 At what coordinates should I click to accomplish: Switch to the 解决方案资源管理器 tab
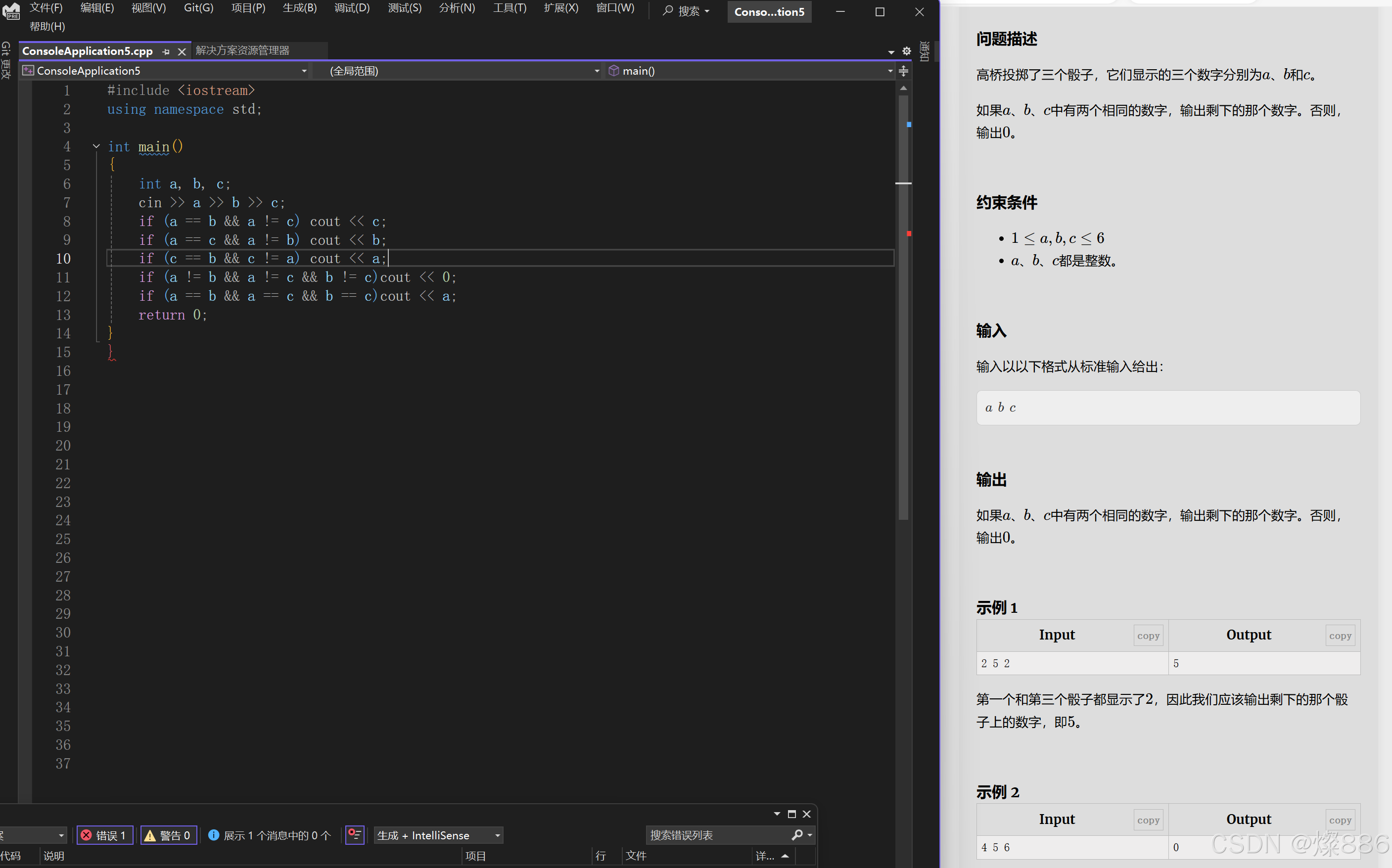(x=242, y=50)
